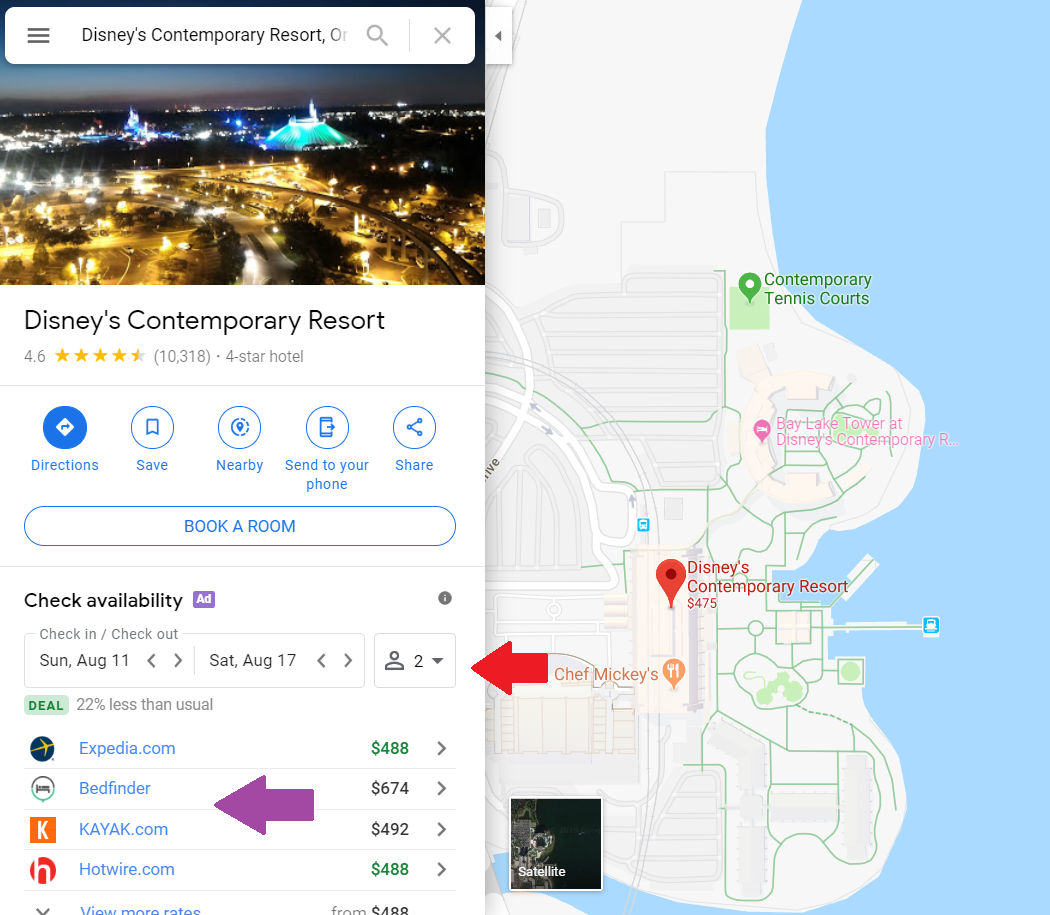This screenshot has width=1050, height=915.
Task: Open the hamburger menu
Action: click(38, 36)
